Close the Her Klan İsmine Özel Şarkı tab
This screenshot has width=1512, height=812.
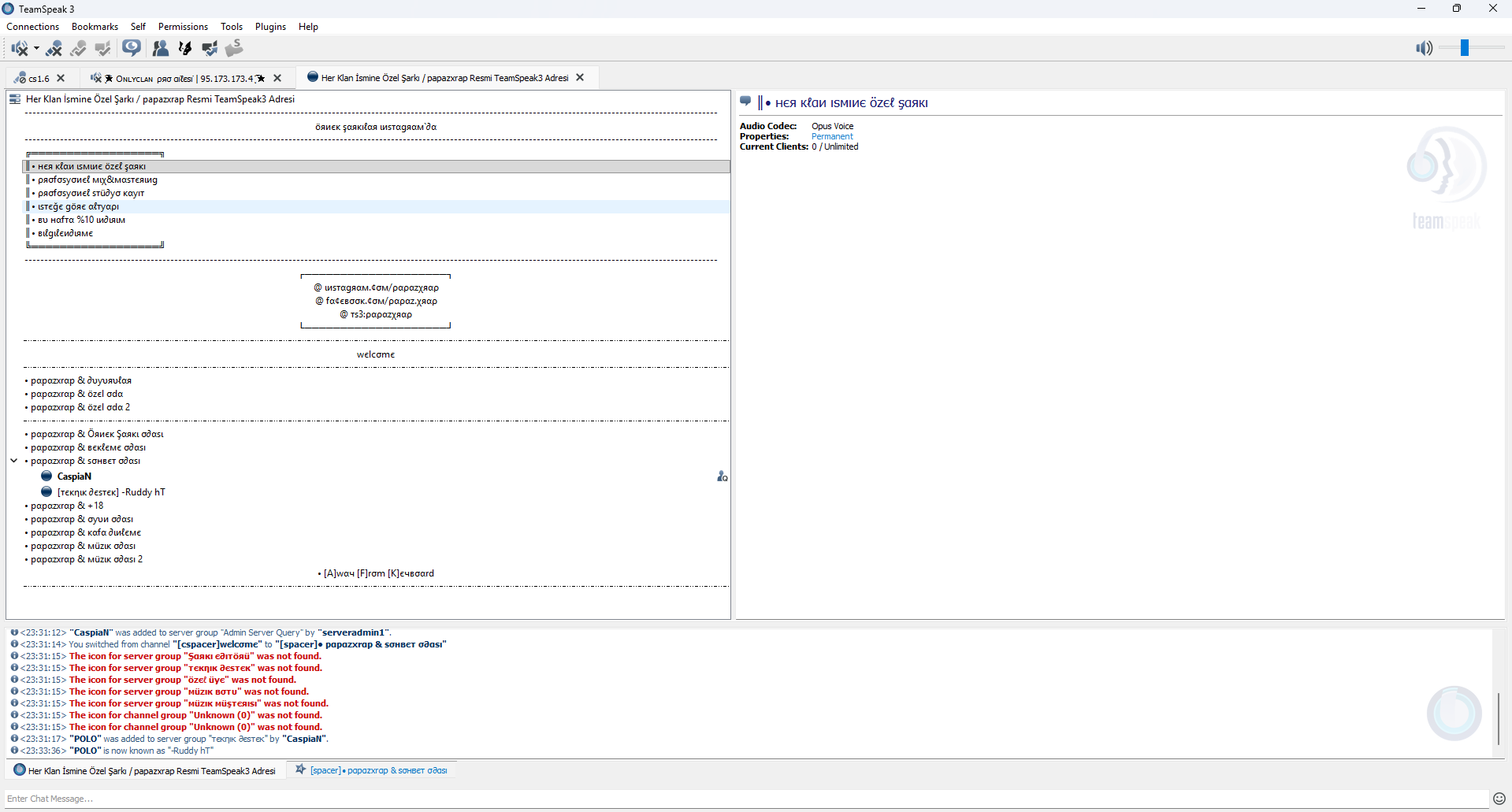(x=580, y=77)
